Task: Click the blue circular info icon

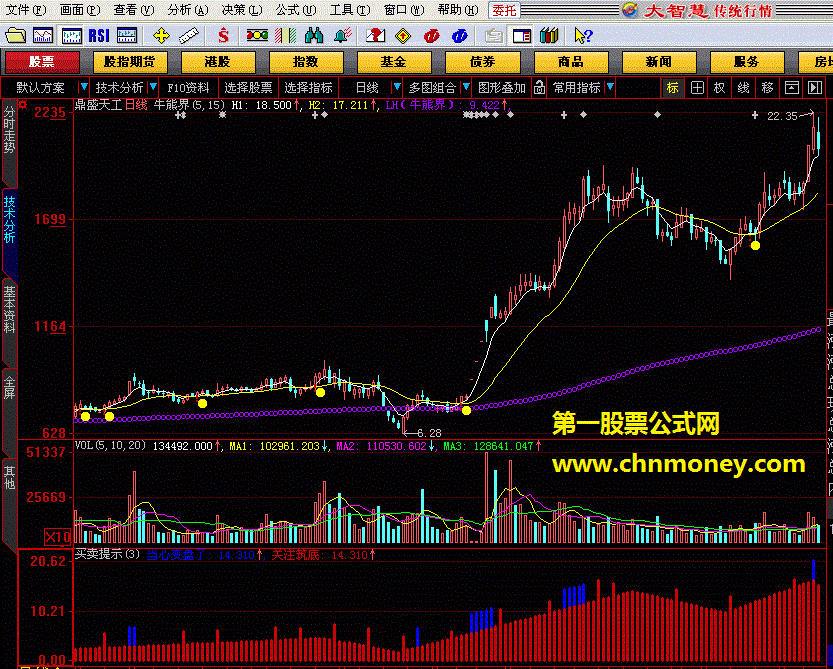Action: [x=460, y=36]
